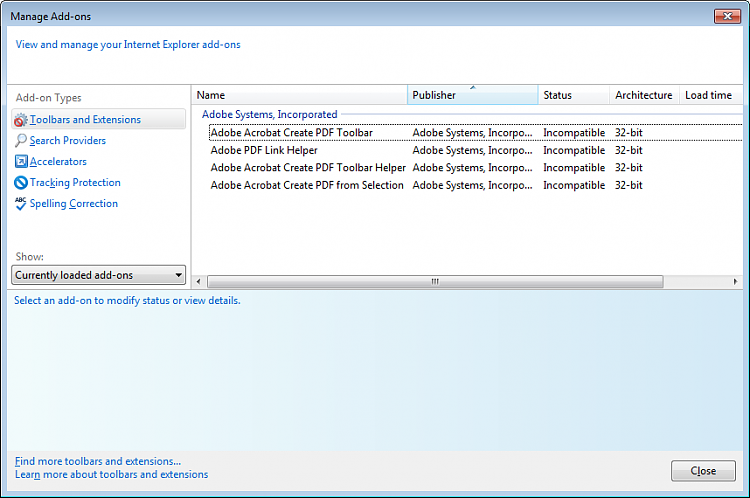The width and height of the screenshot is (750, 498).
Task: Select Toolbars and Extensions add-on type
Action: coord(99,120)
